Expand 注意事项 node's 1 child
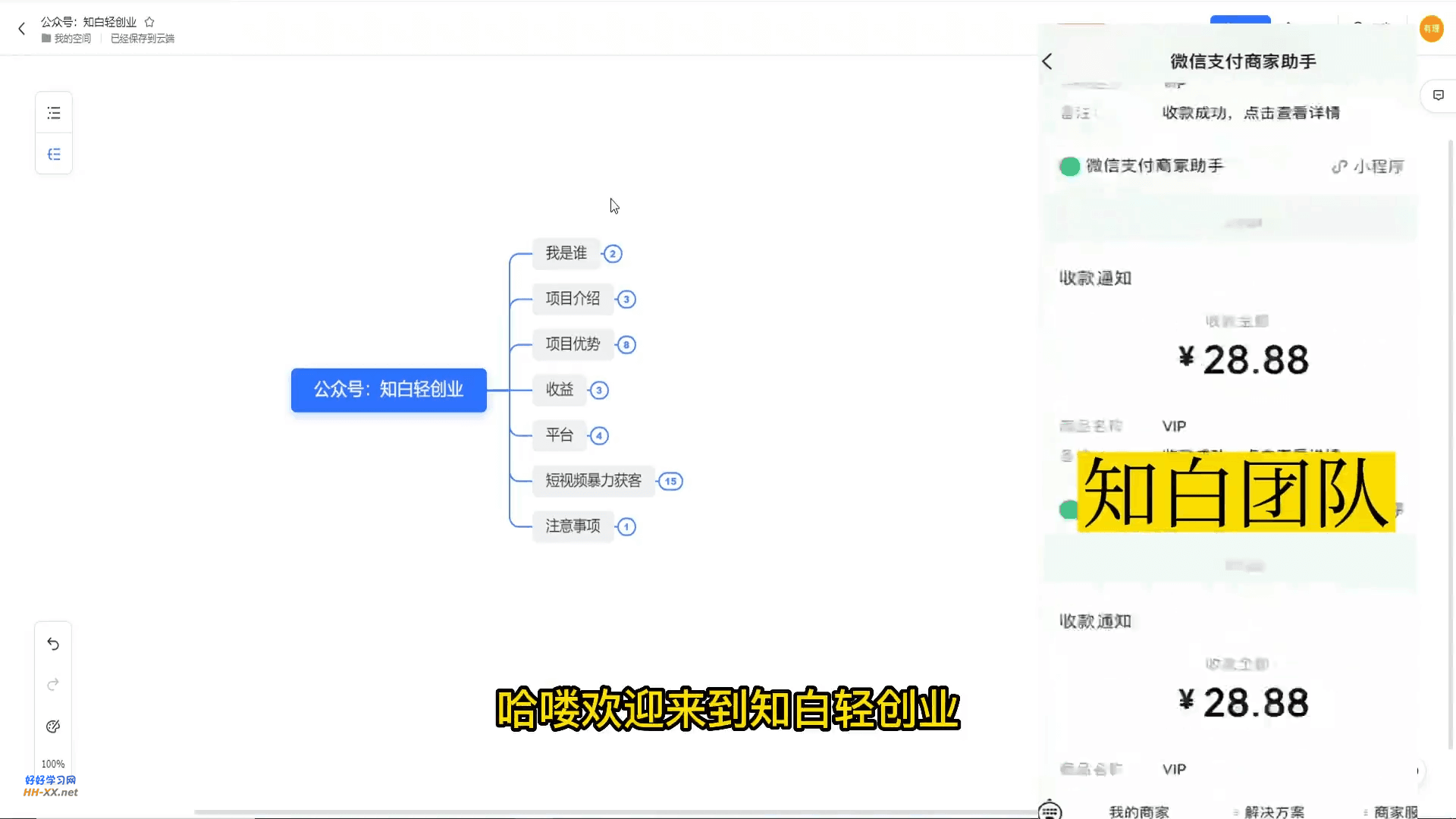Image resolution: width=1456 pixels, height=819 pixels. [x=626, y=527]
